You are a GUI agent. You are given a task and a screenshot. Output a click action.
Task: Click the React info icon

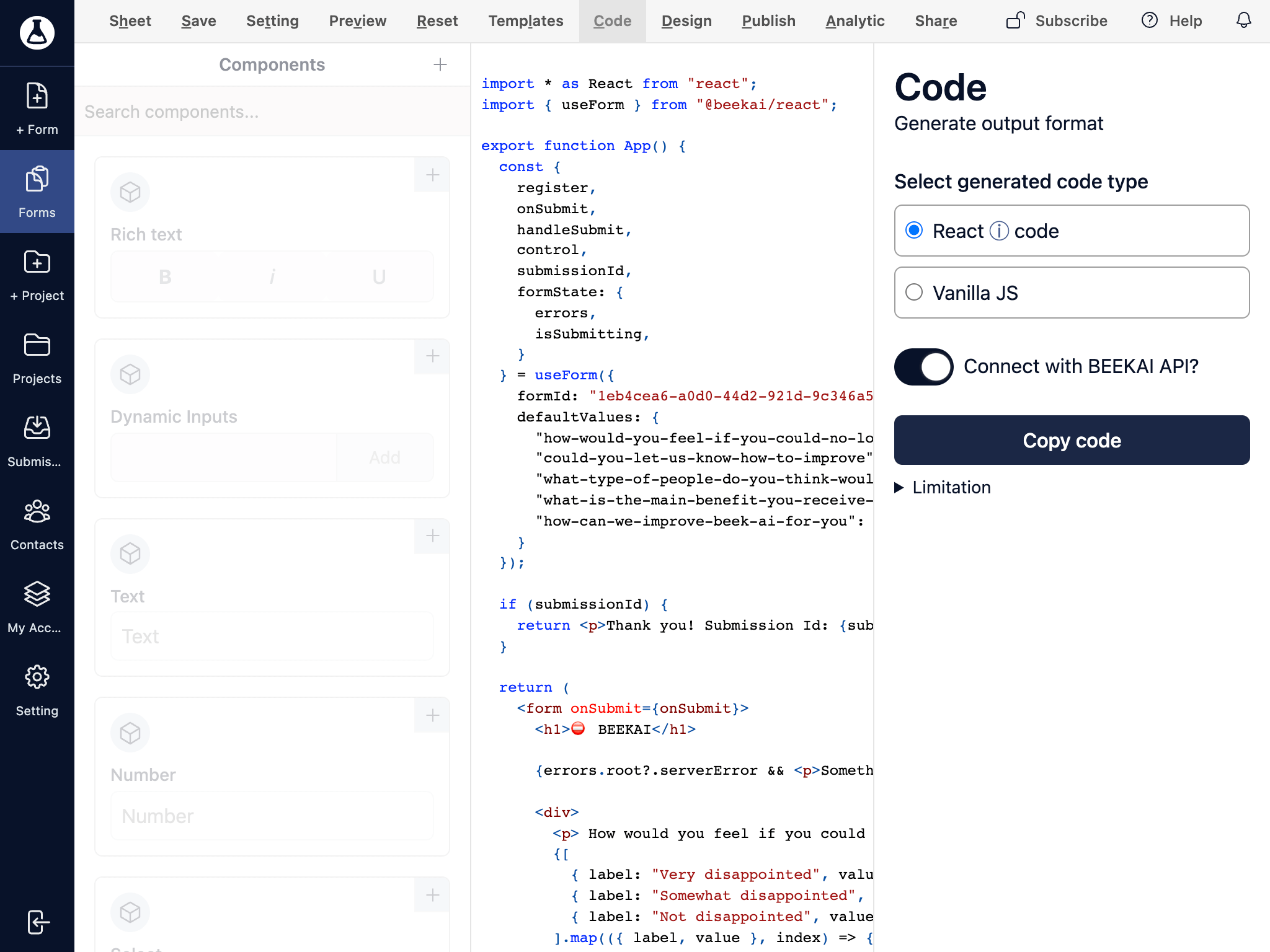click(x=999, y=231)
